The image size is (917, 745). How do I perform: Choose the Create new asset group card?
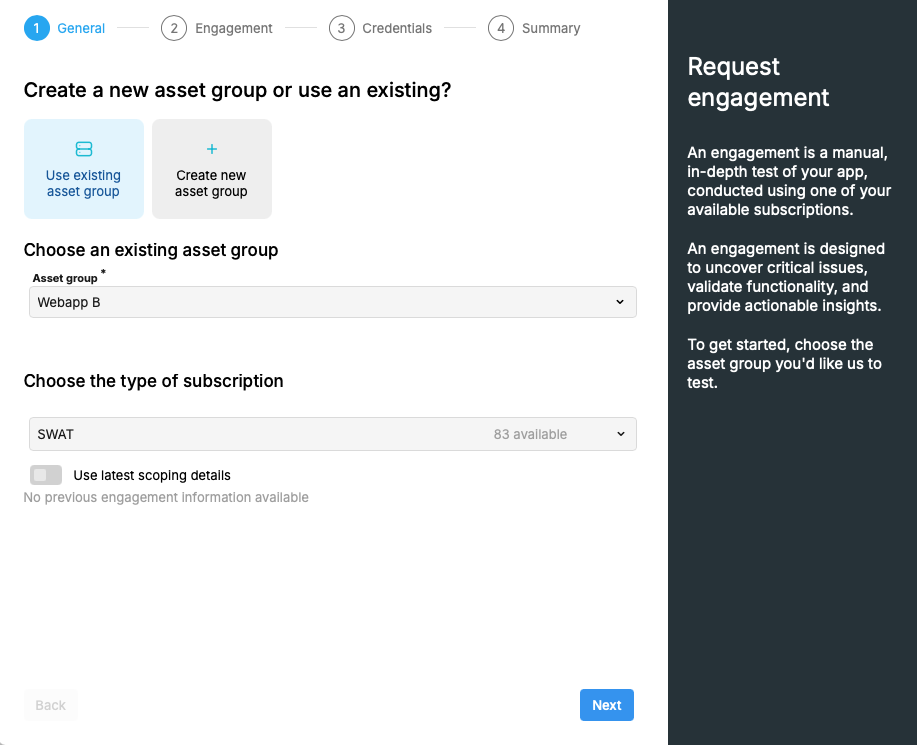coord(212,169)
